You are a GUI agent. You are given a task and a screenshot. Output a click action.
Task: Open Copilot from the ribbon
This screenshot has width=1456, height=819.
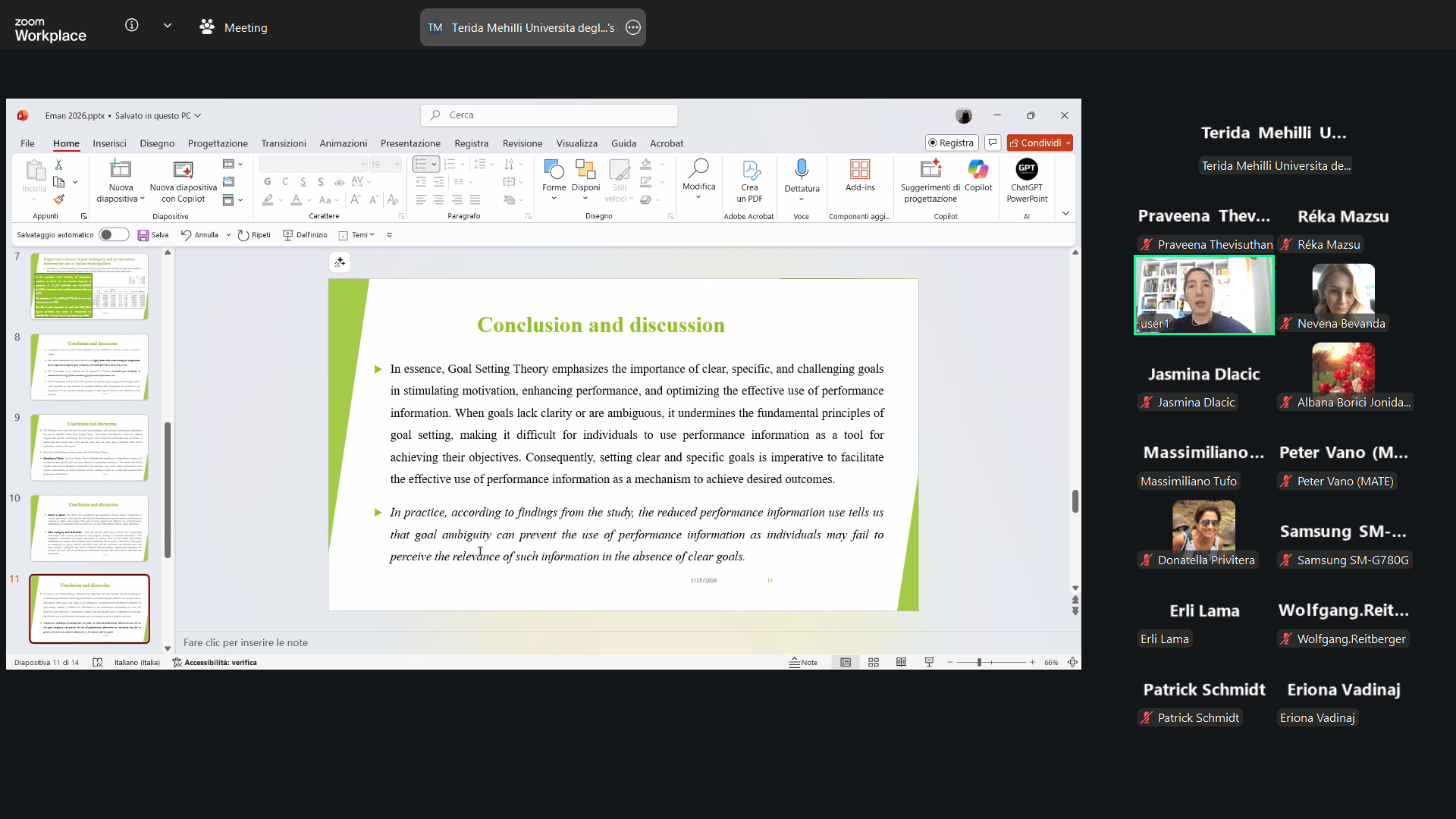(x=977, y=169)
